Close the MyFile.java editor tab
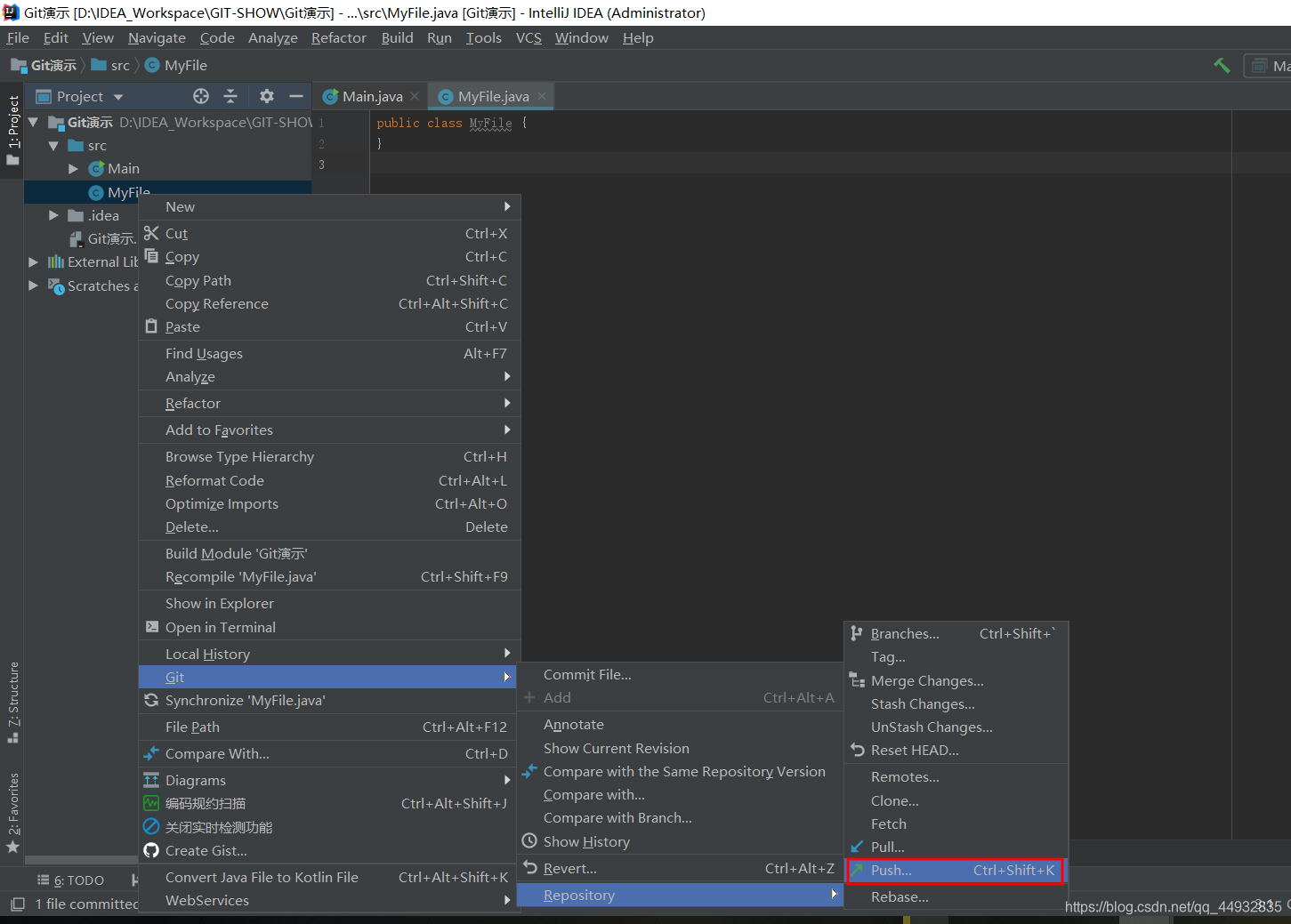Screen dimensions: 1291x924 tap(542, 96)
